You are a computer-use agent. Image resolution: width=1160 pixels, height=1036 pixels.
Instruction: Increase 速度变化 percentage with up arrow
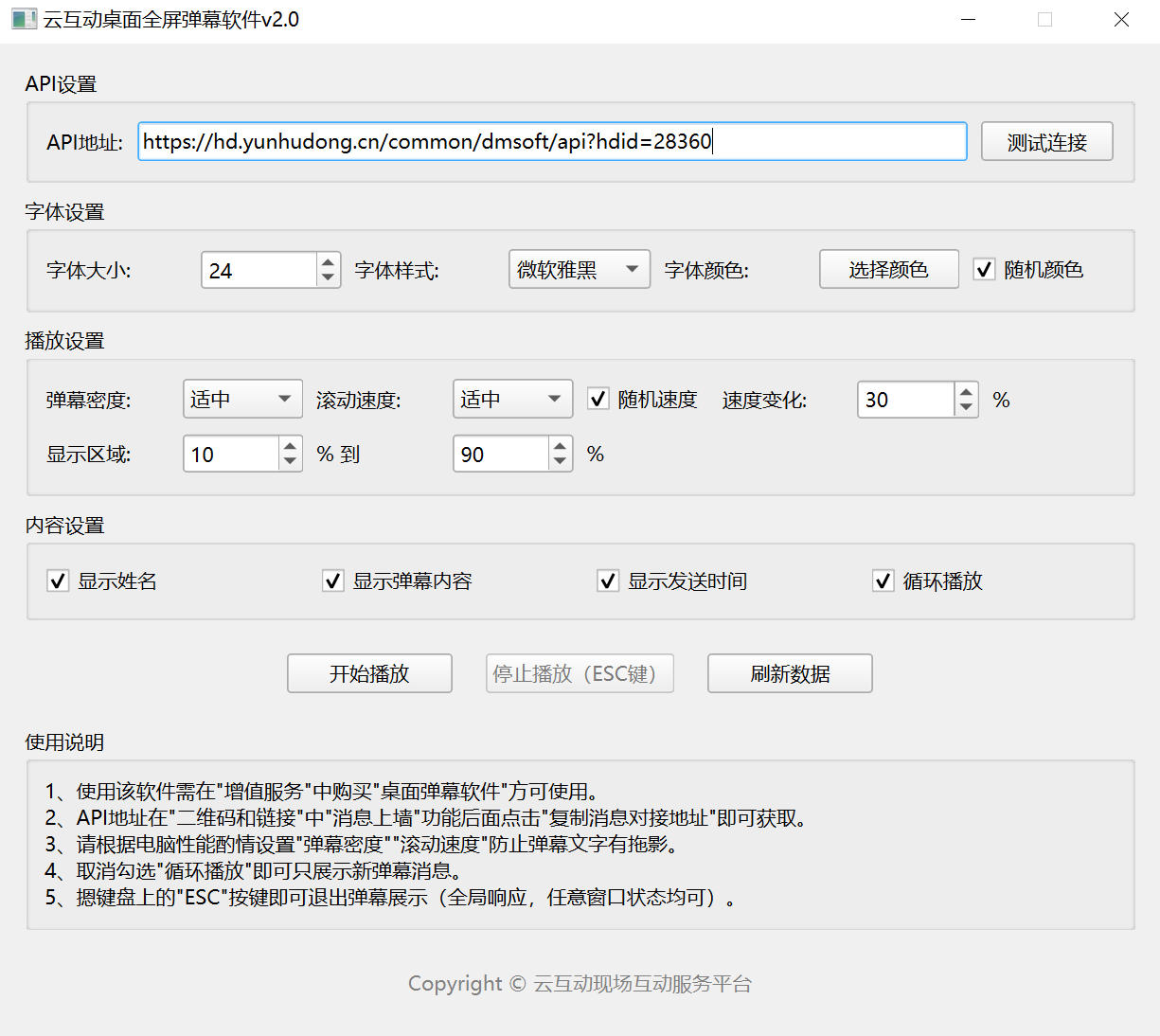[x=965, y=392]
